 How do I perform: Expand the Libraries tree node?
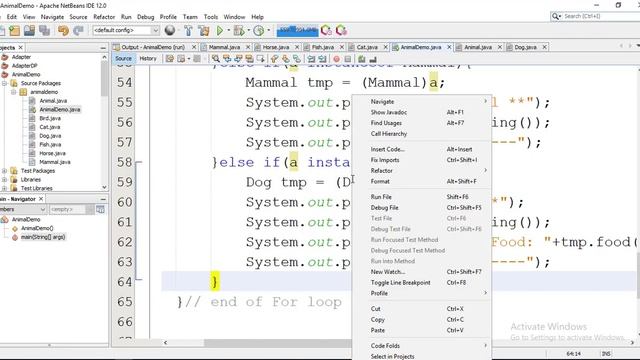click(x=4, y=180)
